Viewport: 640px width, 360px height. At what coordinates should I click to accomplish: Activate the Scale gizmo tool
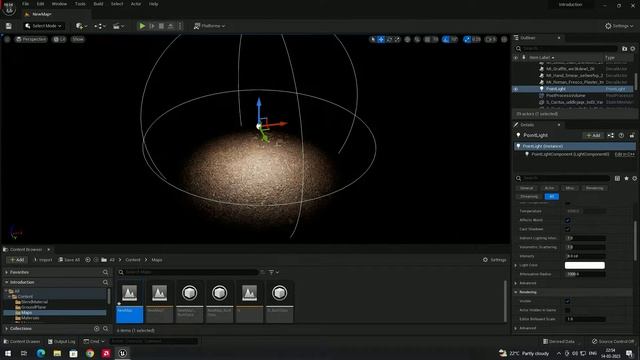pyautogui.click(x=397, y=39)
